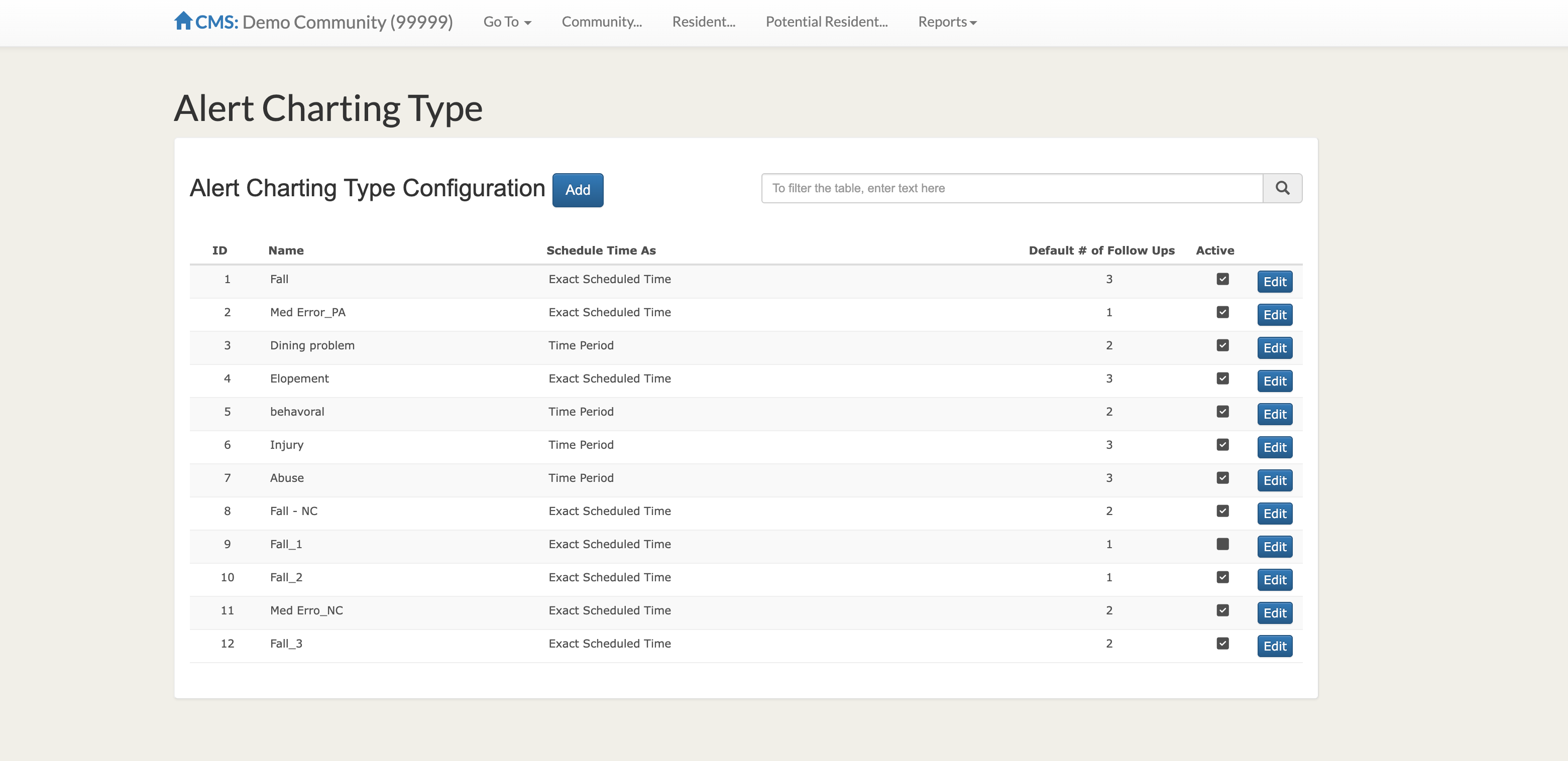Open the Community... menu

(x=601, y=22)
